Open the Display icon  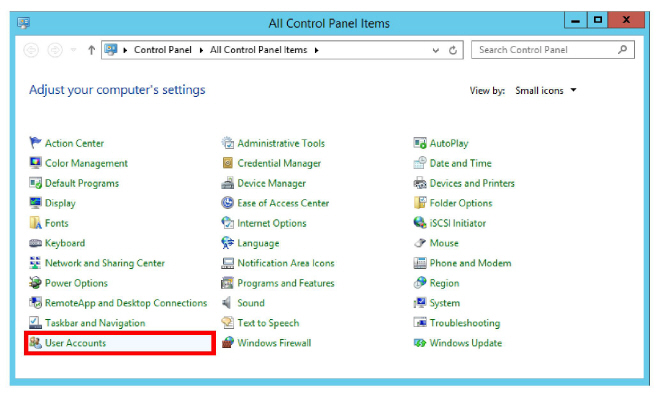click(x=35, y=202)
